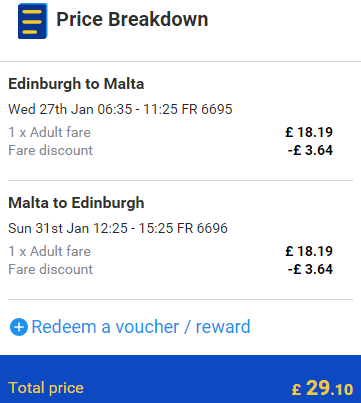Click return £ 18.19 fare amount
This screenshot has height=403, width=361.
tap(309, 251)
